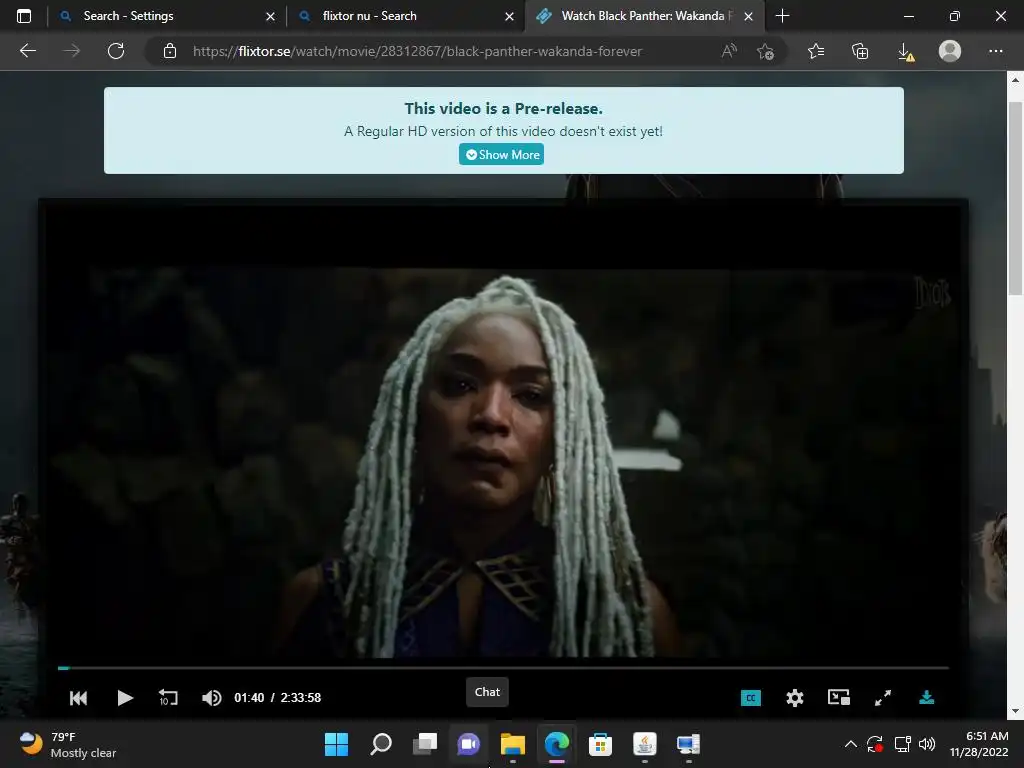Switch to Search - Settings tab
Viewport: 1024px width, 768px height.
click(167, 16)
